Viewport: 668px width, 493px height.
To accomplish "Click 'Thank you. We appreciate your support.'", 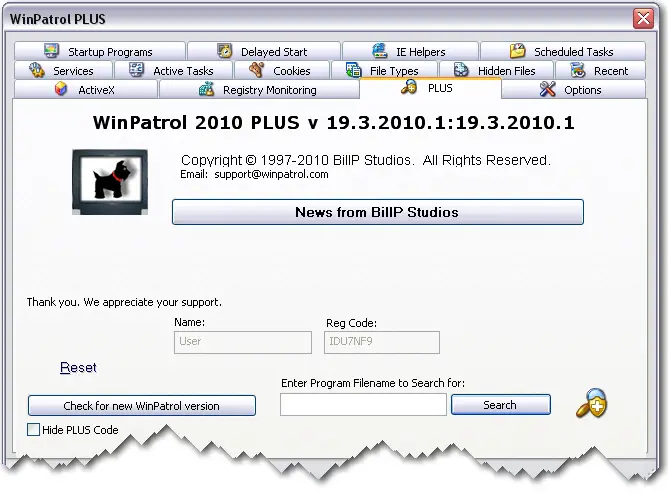I will pyautogui.click(x=124, y=302).
